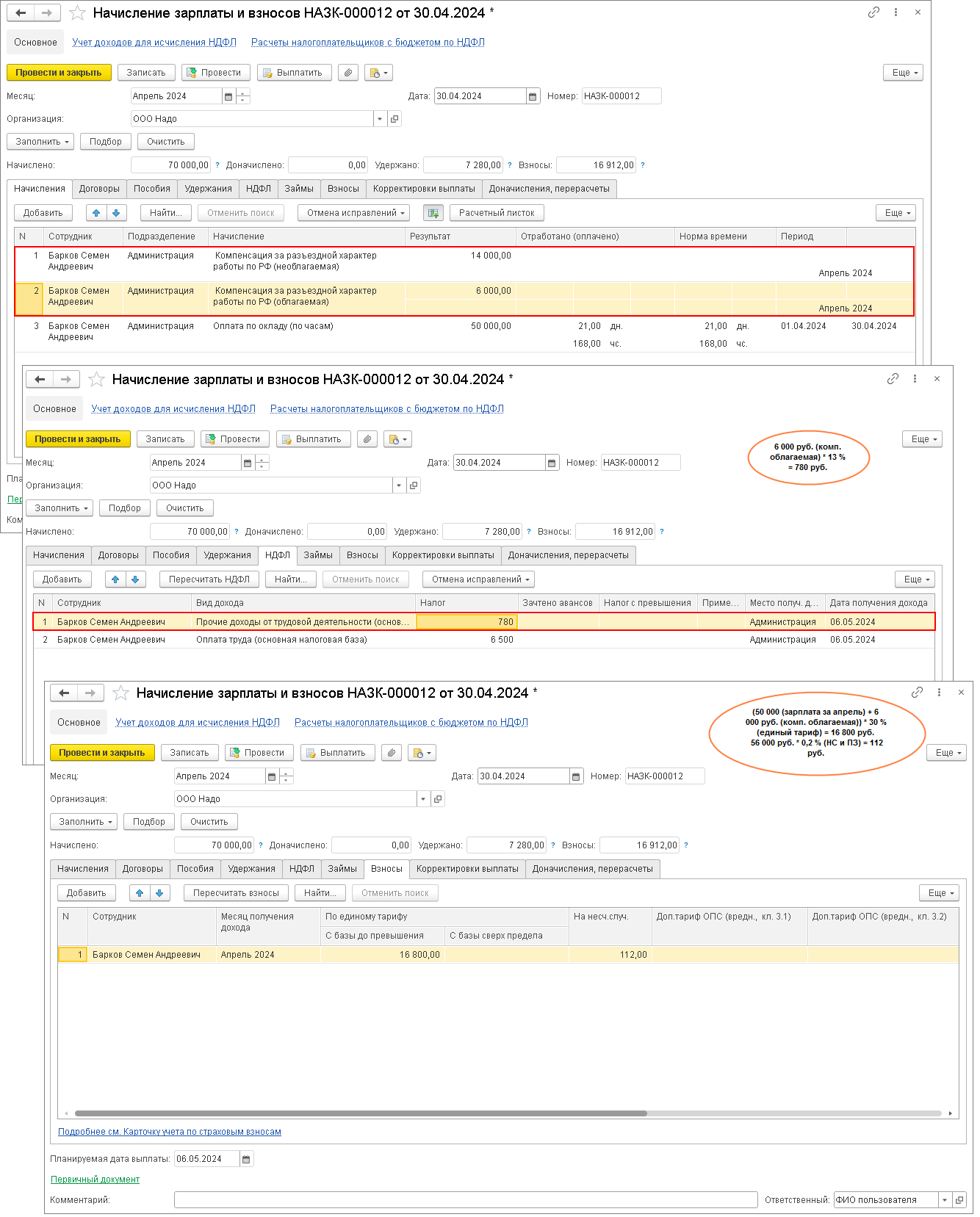Open Ответственный dropdown arrow
Image resolution: width=980 pixels, height=1217 pixels.
click(x=945, y=1200)
